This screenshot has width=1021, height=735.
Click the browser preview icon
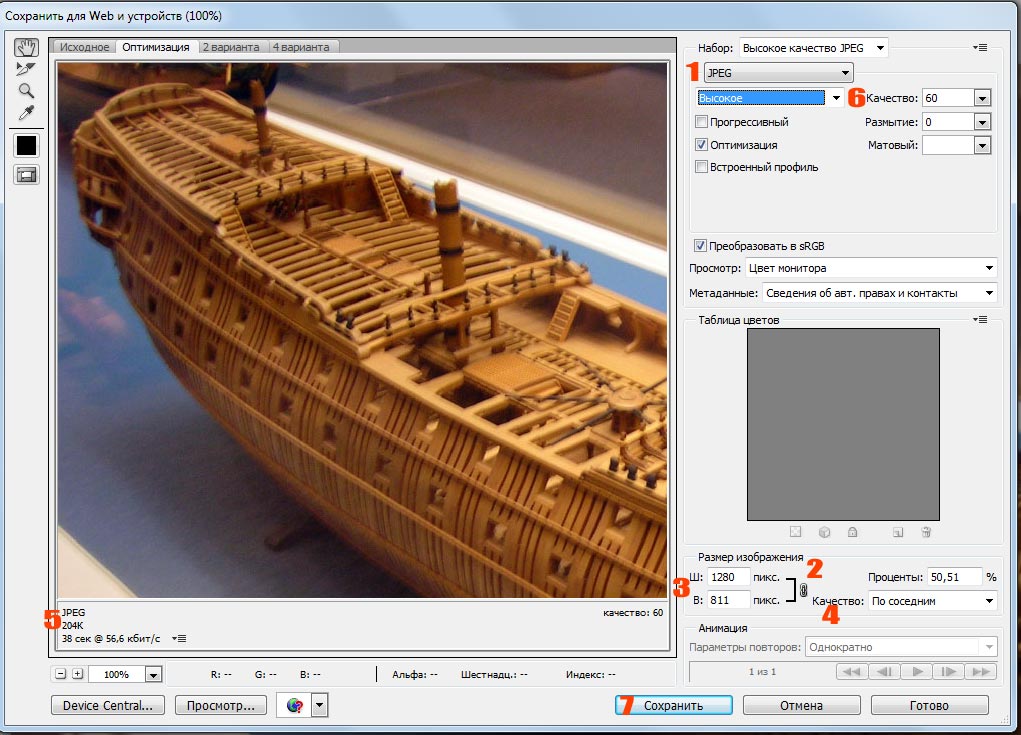click(x=295, y=705)
